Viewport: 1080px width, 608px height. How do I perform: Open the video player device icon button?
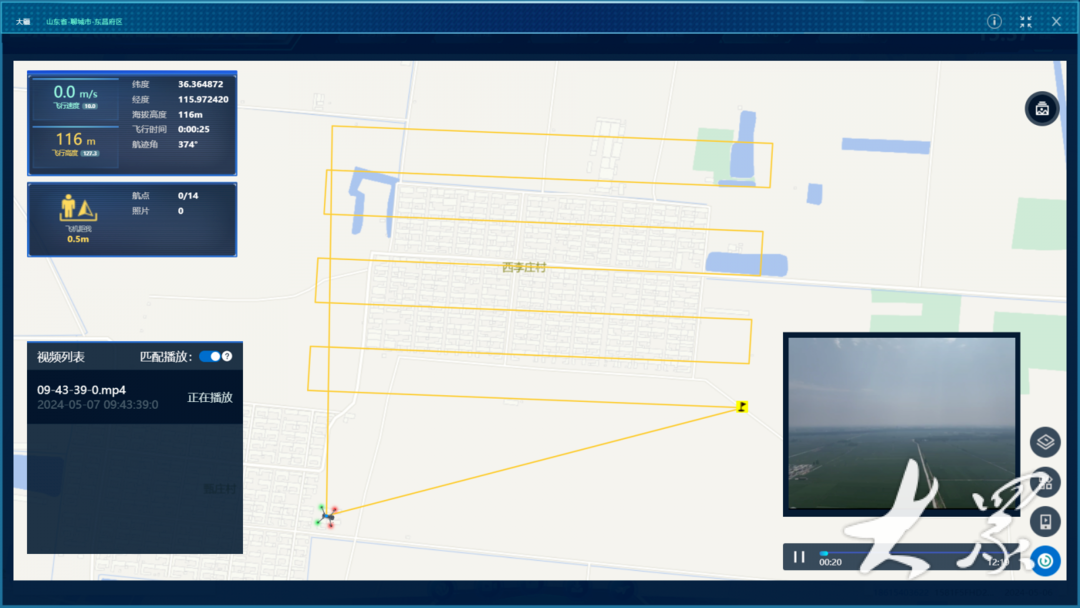(x=1046, y=522)
